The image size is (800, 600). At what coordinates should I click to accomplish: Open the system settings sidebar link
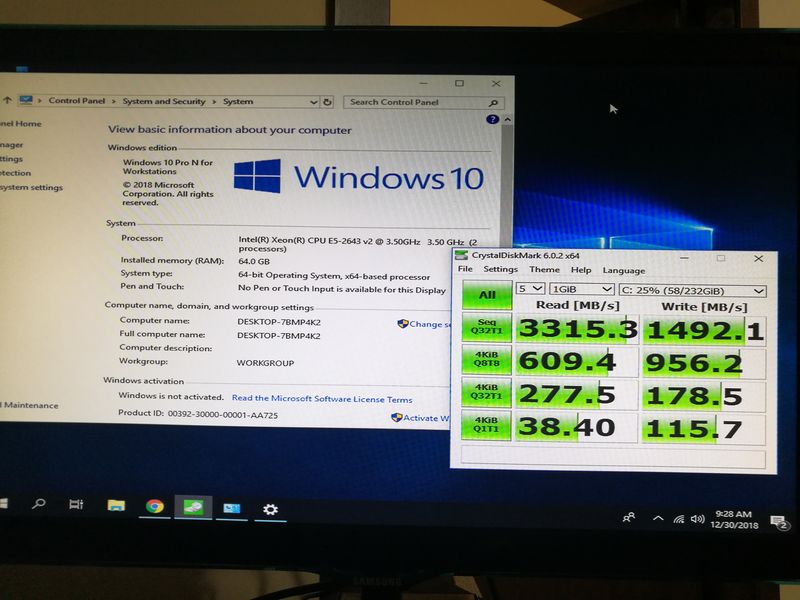point(31,187)
